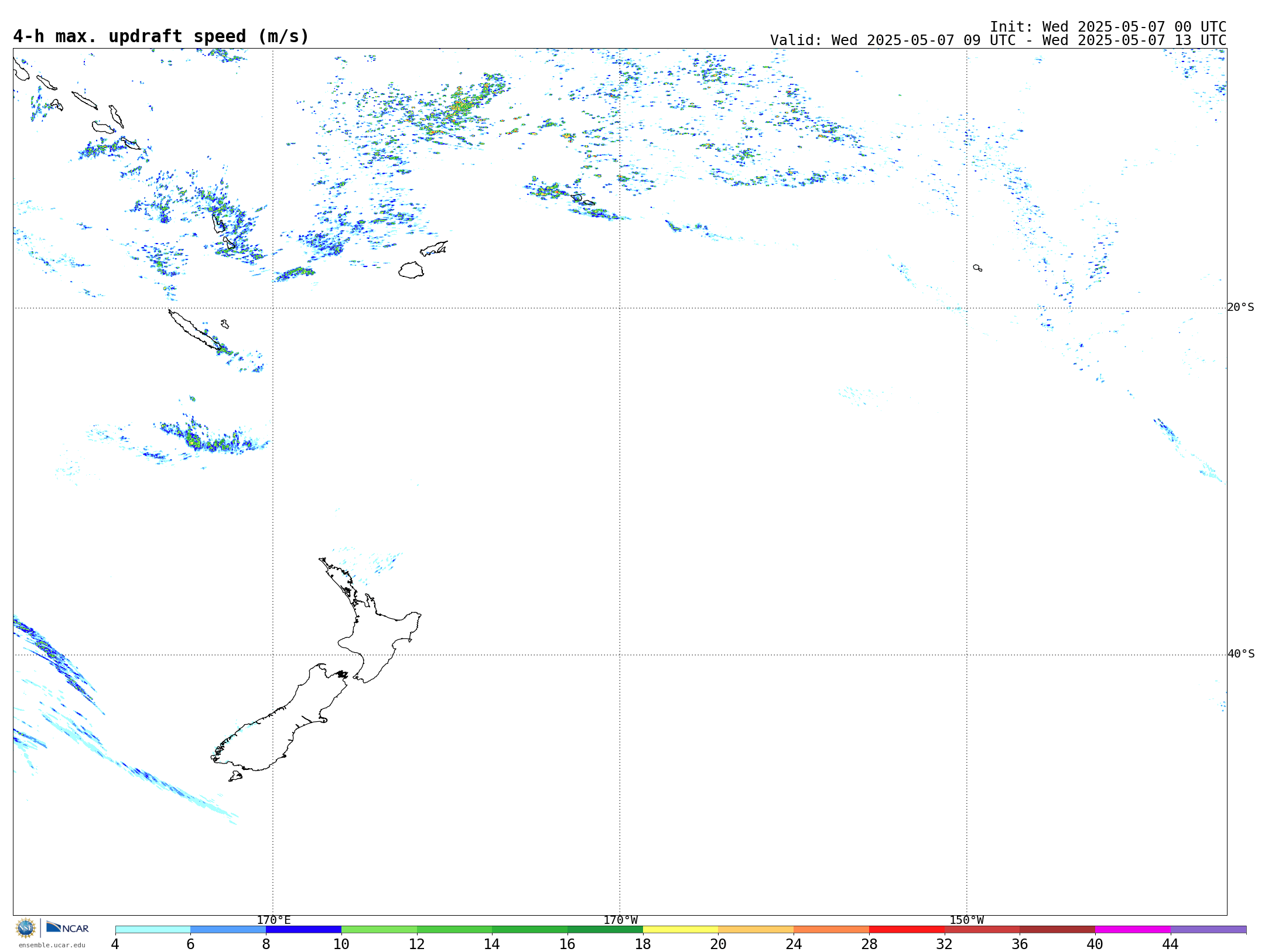The height and width of the screenshot is (952, 1265).
Task: Click the NCAR logo
Action: click(67, 928)
